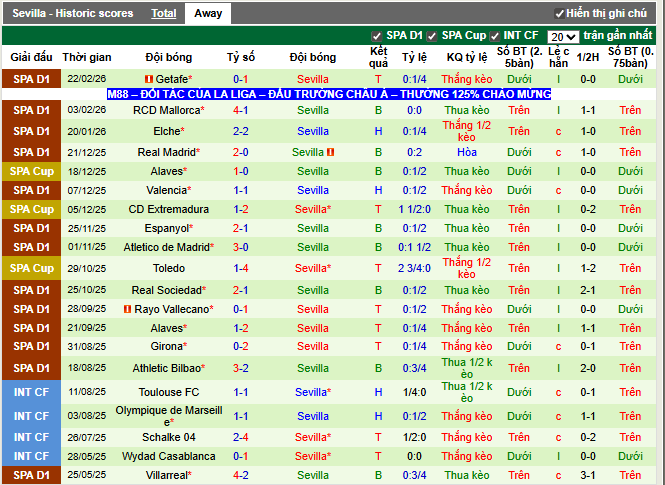Open the M88 La Liga promotion banner
The height and width of the screenshot is (485, 665).
329,94
